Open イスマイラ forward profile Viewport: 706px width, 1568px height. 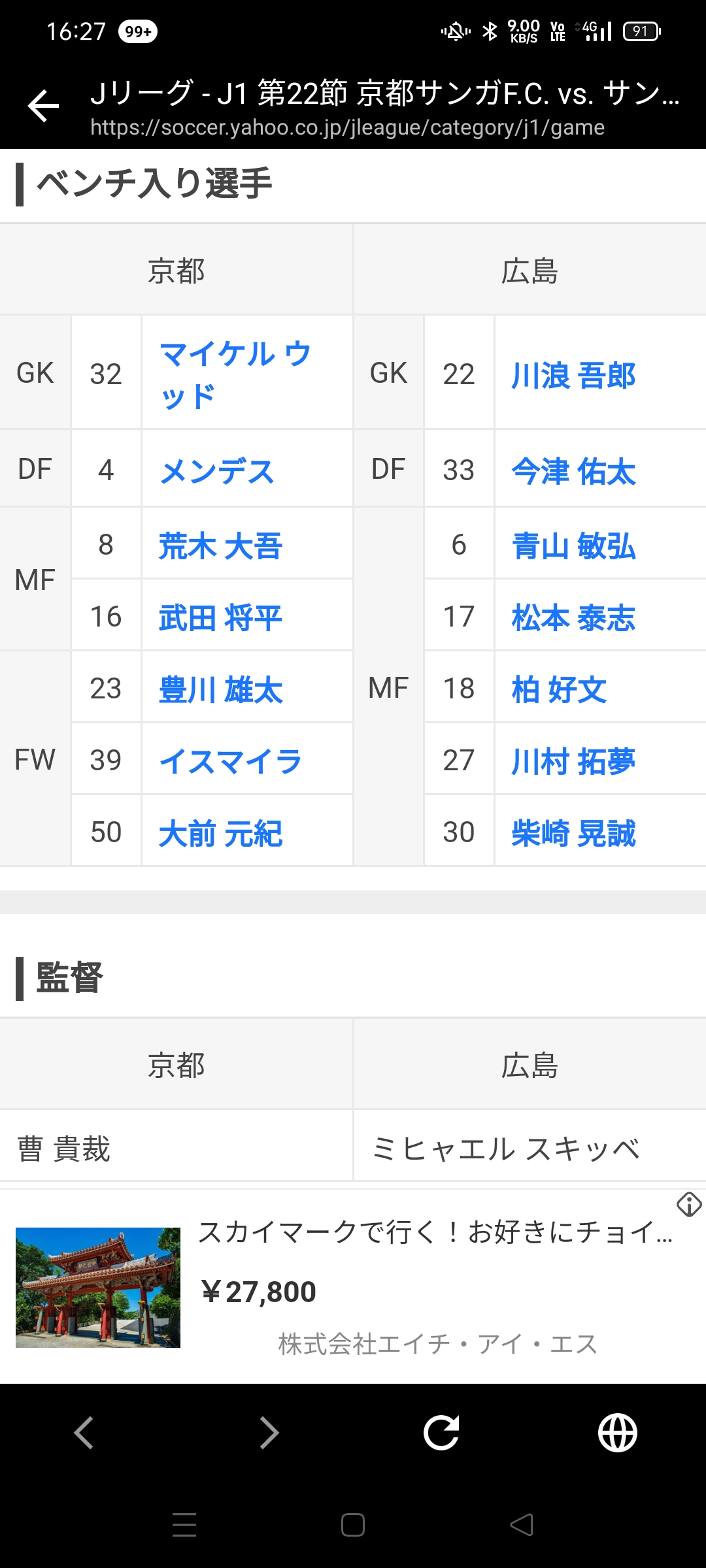[x=230, y=761]
